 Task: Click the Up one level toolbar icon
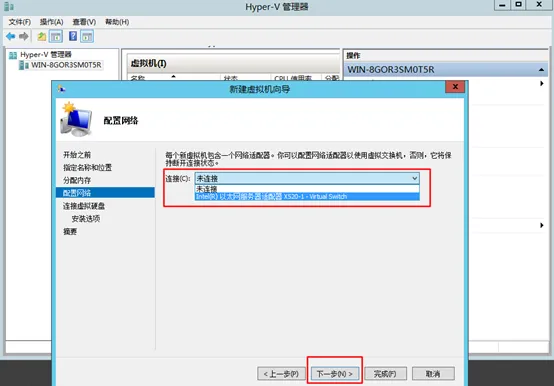pyautogui.click(x=42, y=36)
